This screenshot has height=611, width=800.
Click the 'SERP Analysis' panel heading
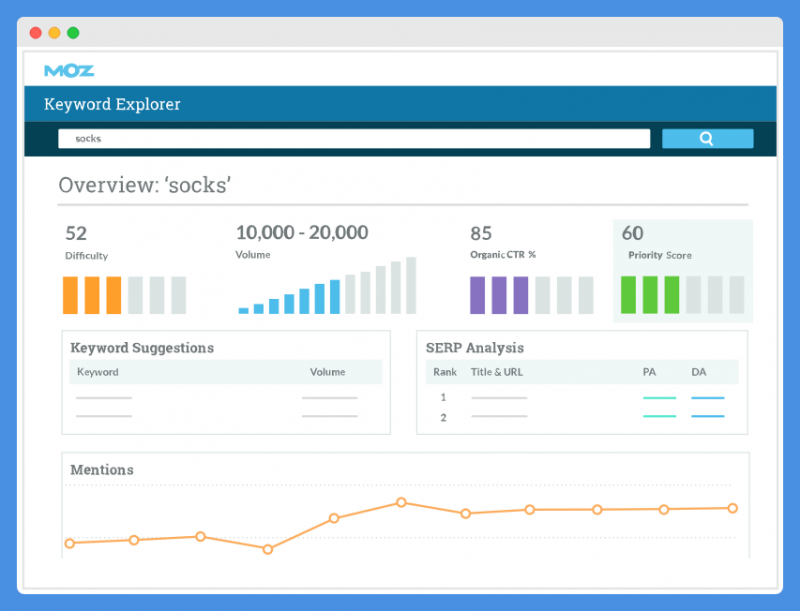[474, 348]
